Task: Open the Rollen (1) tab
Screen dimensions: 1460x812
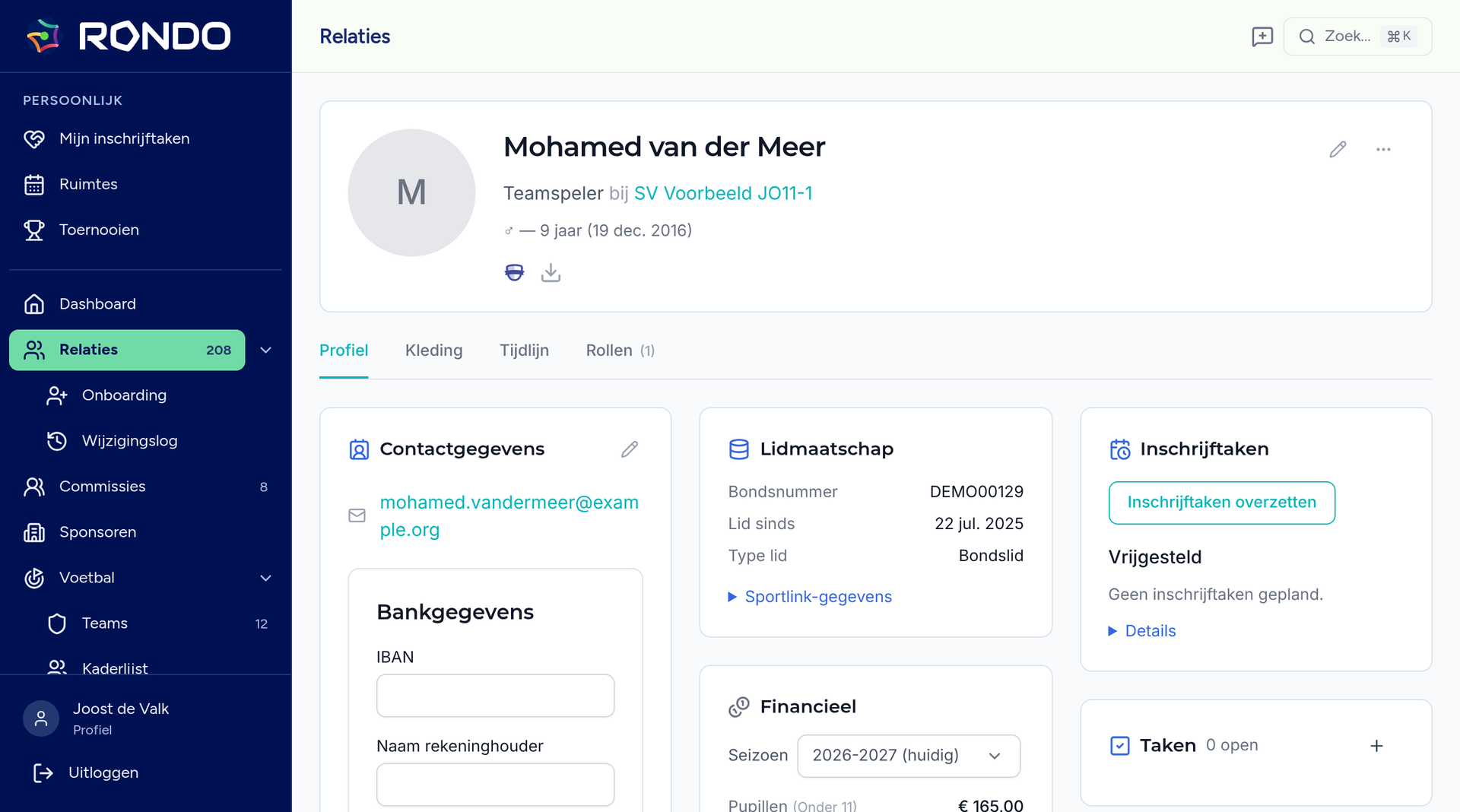Action: point(620,350)
